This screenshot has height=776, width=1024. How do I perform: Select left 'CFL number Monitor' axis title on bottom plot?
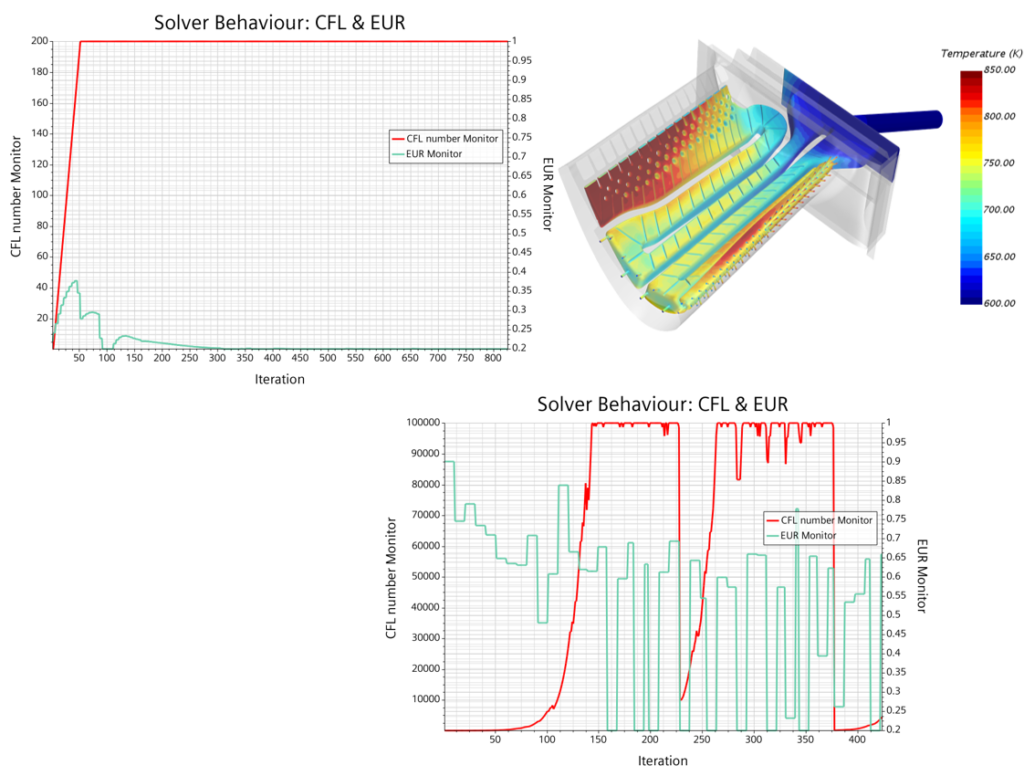click(x=391, y=575)
